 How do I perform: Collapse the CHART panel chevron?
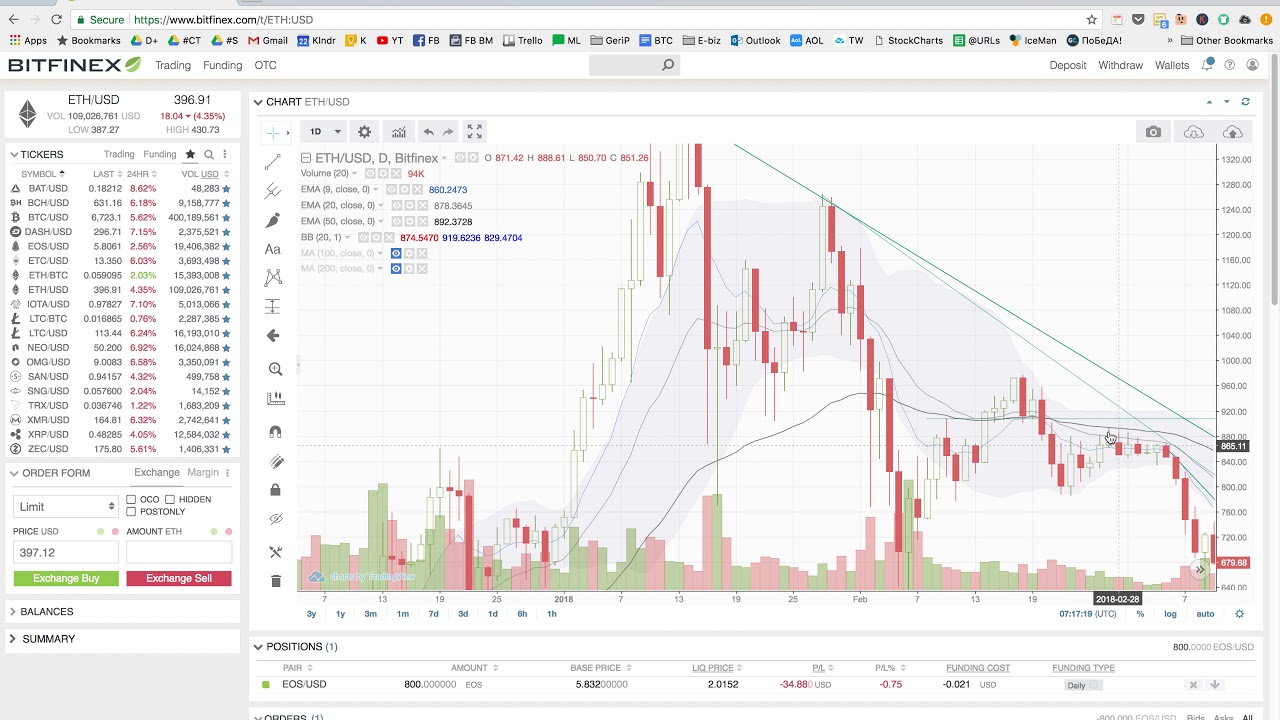(x=258, y=102)
